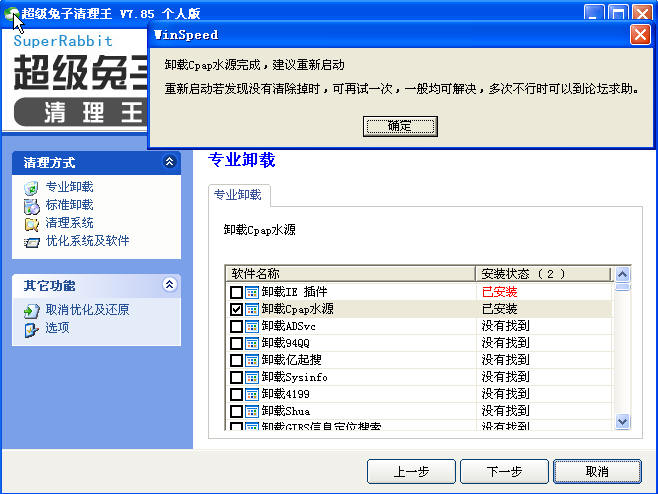Check the 卸载IE 插件 checkbox
The height and width of the screenshot is (494, 658).
[236, 292]
